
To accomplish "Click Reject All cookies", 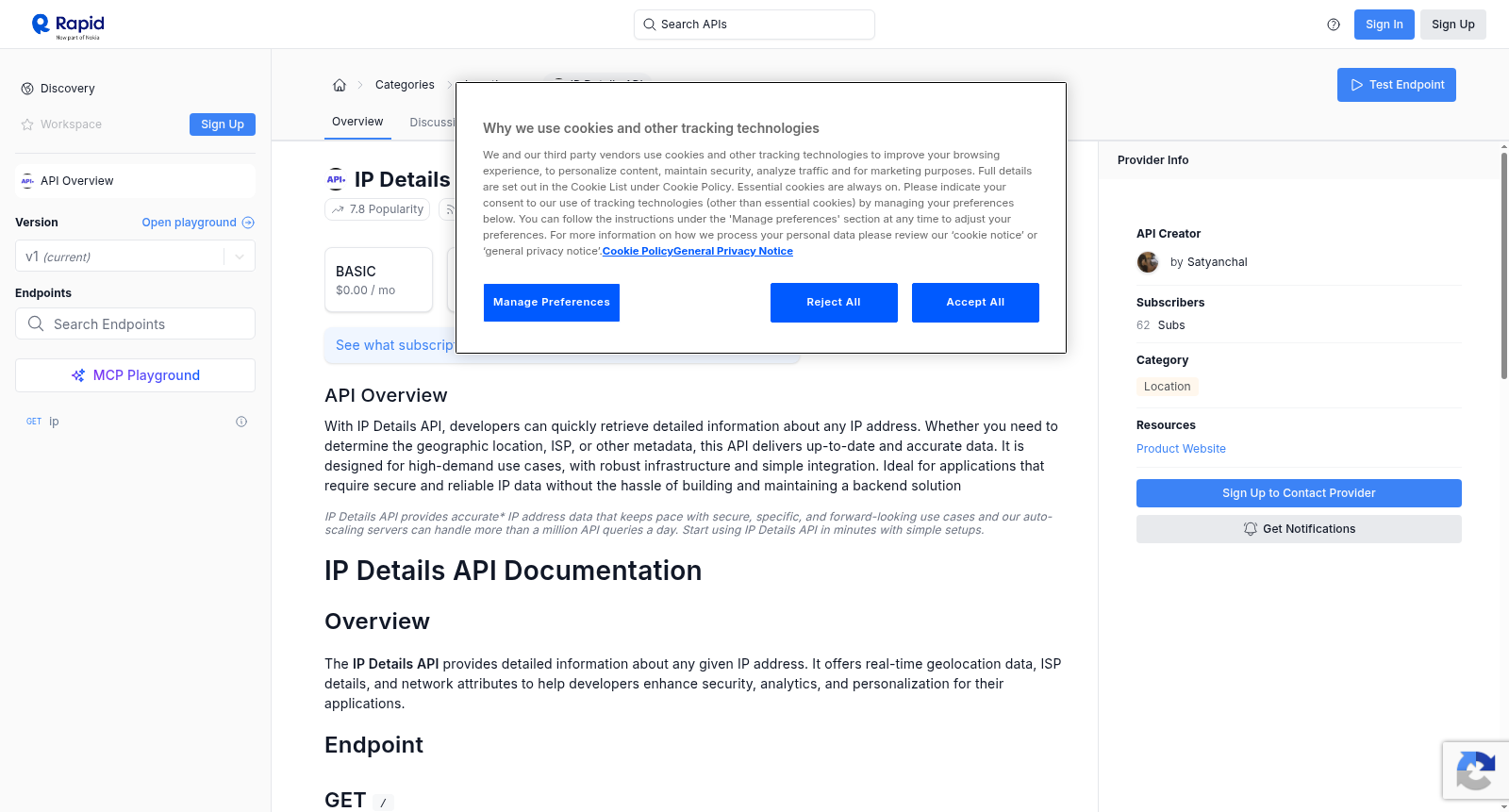I will 834,303.
